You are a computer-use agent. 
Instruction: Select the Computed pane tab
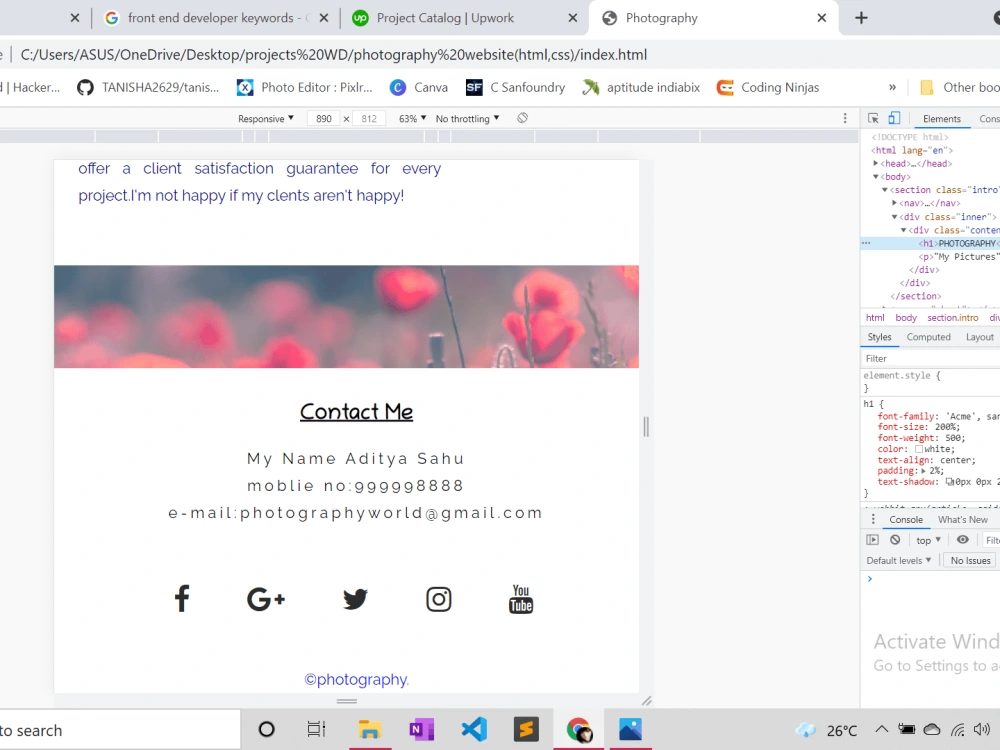[x=928, y=337]
